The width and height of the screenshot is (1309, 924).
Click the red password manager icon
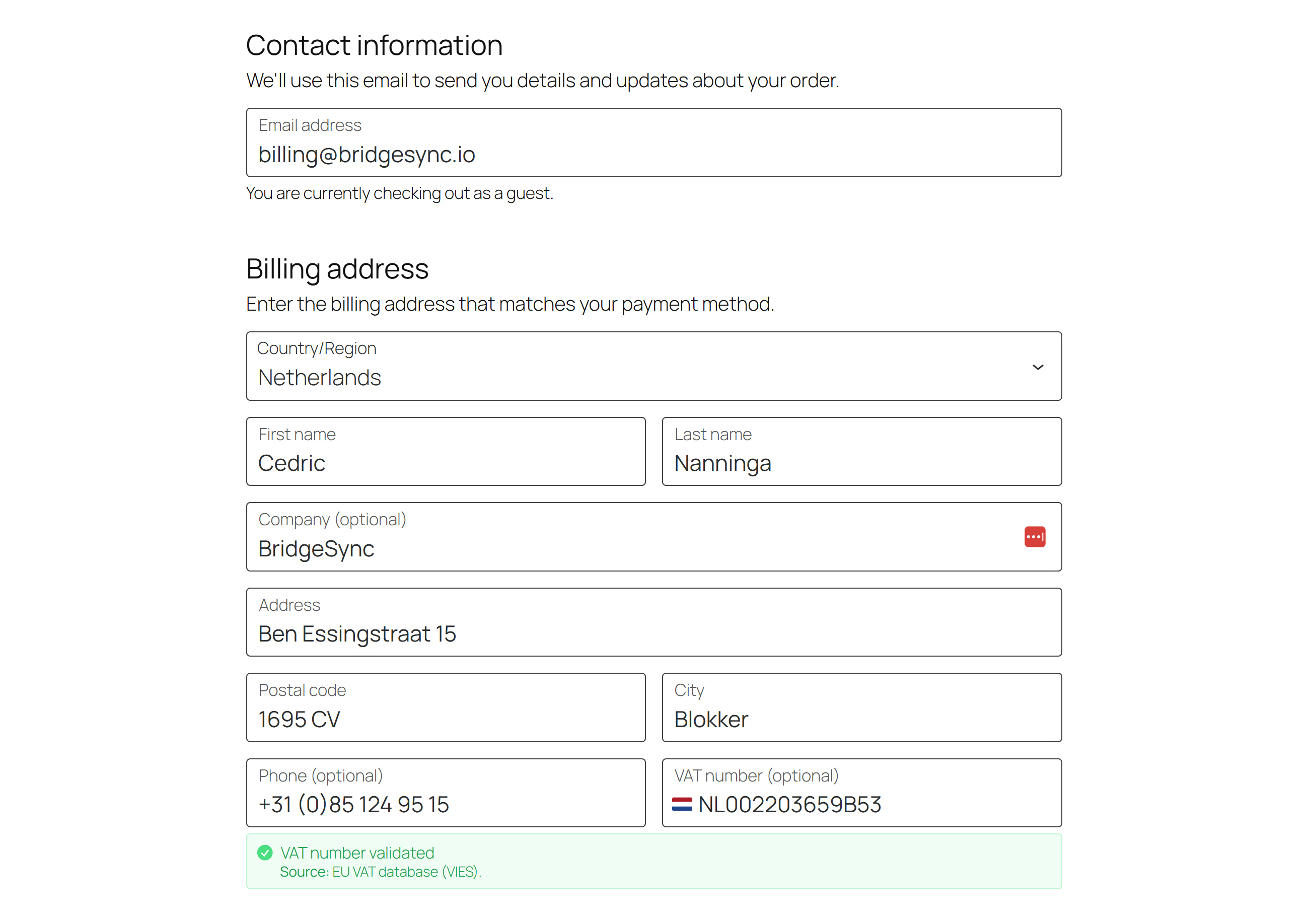(1034, 537)
